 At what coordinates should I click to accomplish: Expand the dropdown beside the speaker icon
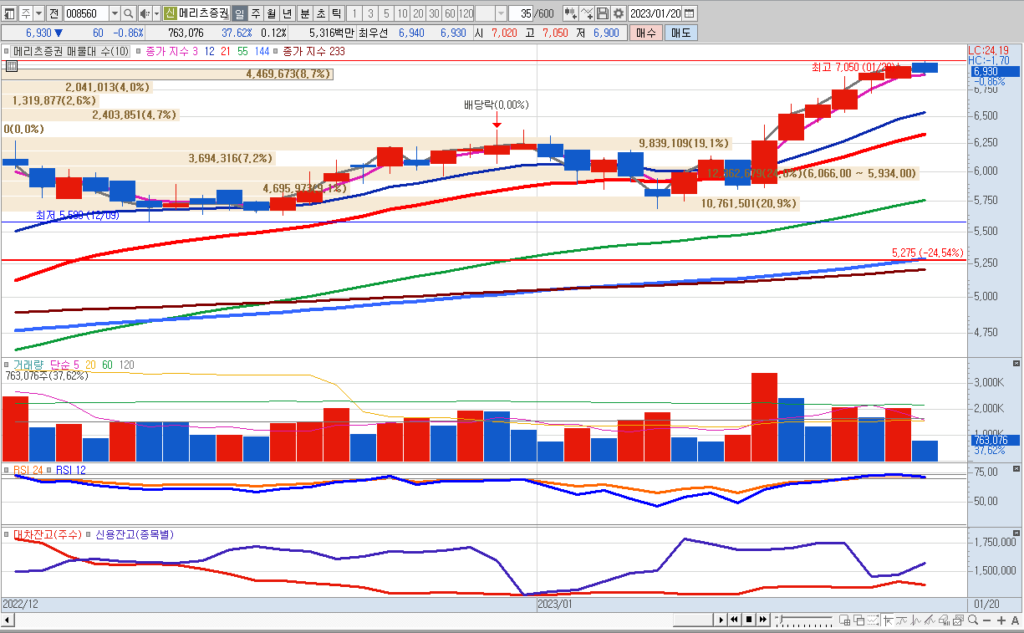click(x=156, y=14)
